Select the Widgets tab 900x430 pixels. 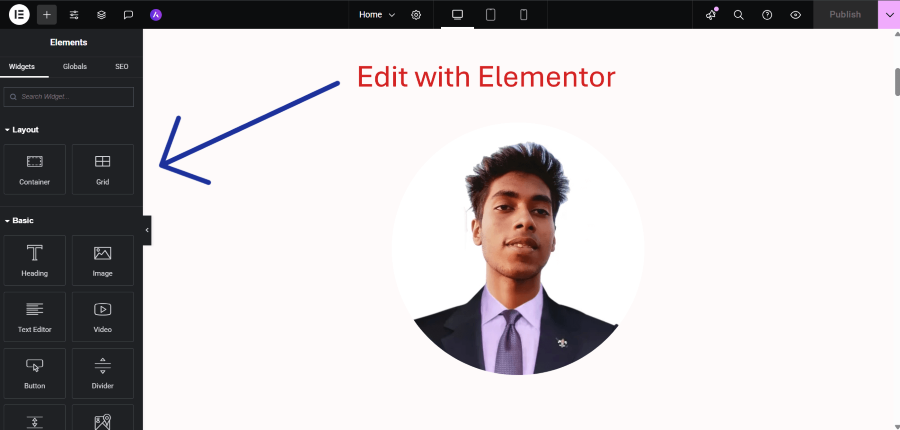[x=22, y=67]
